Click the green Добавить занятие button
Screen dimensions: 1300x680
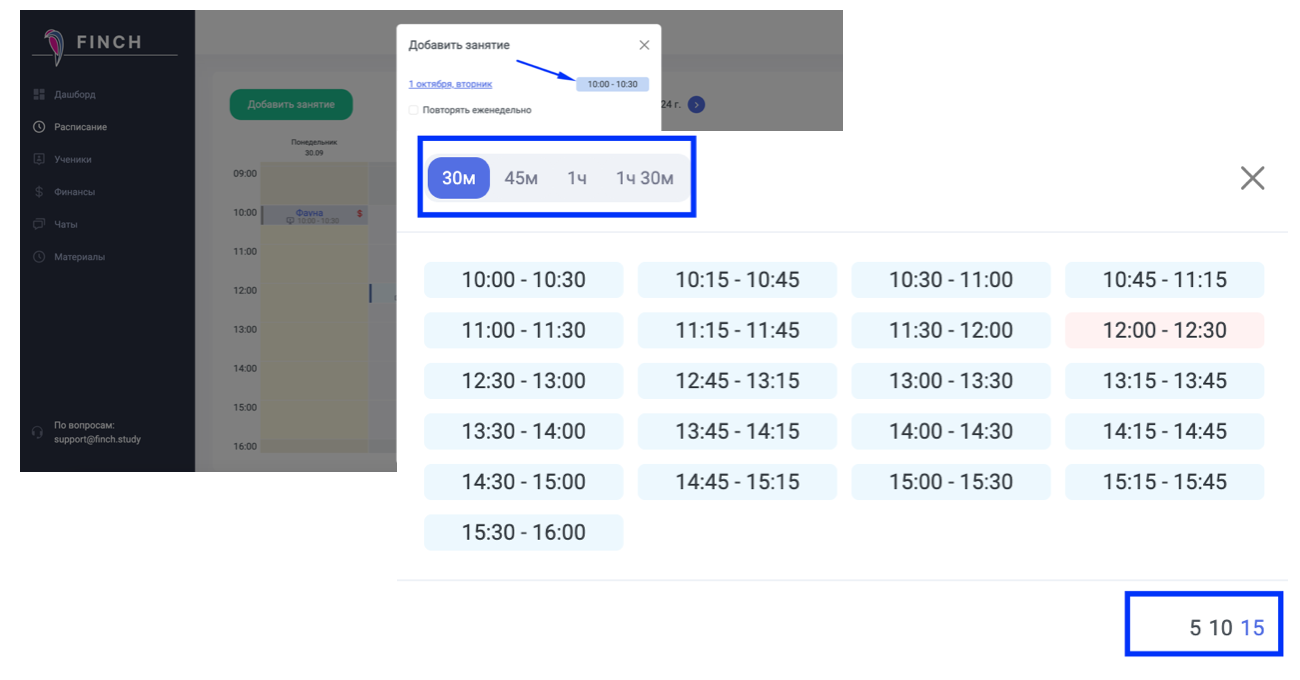coord(291,104)
